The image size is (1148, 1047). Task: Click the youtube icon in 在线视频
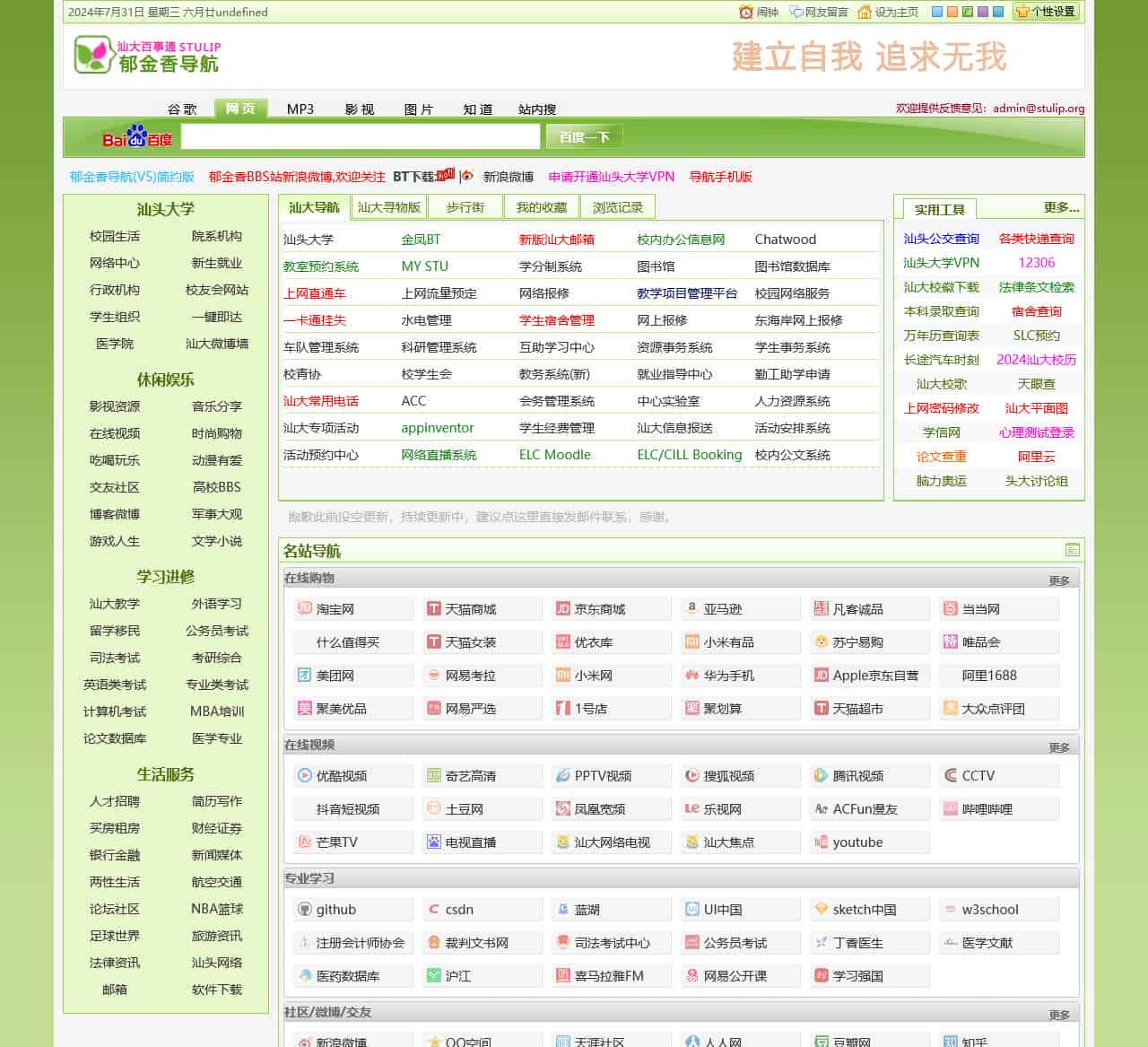820,842
